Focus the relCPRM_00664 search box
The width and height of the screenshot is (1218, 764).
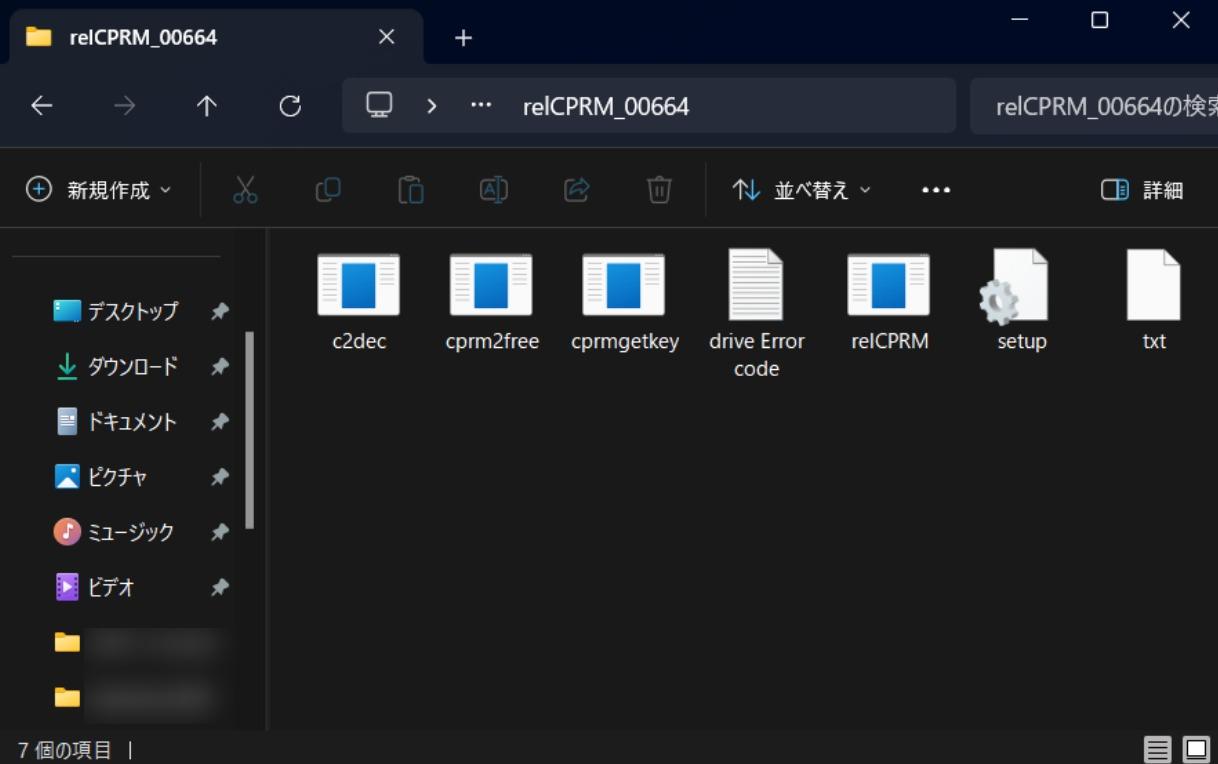point(1094,106)
